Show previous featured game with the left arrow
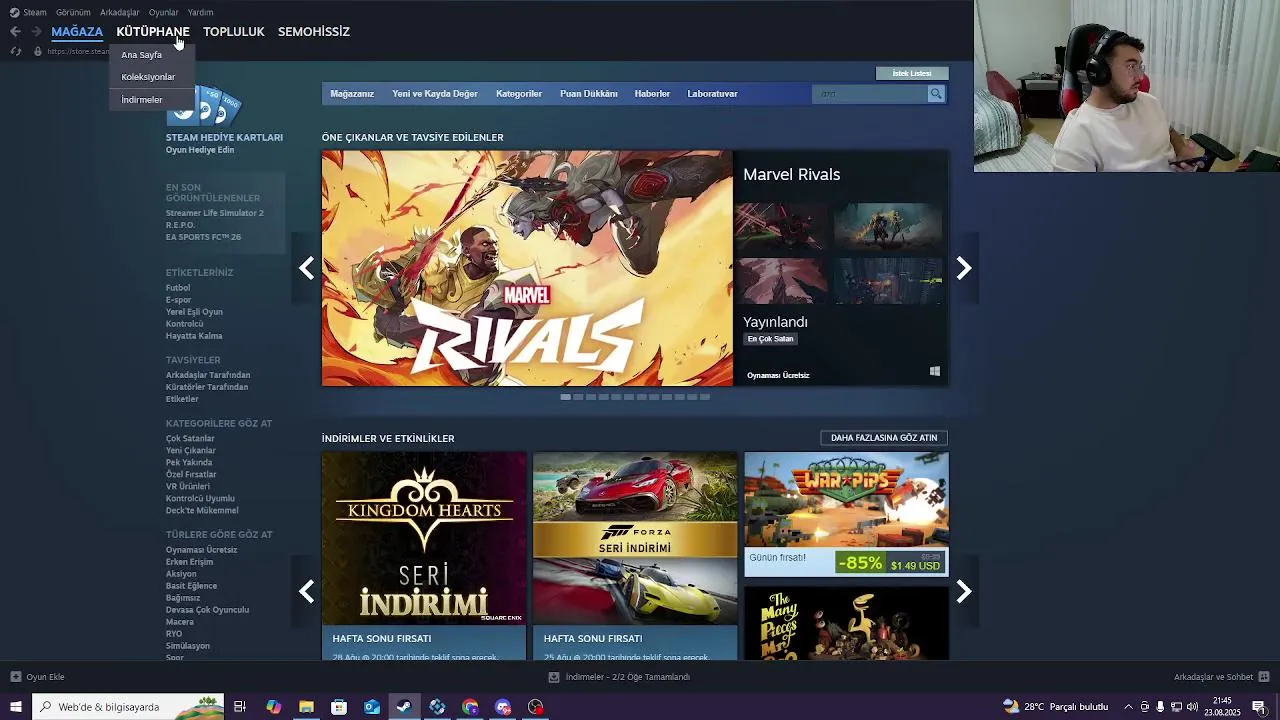This screenshot has width=1280, height=720. coord(306,268)
